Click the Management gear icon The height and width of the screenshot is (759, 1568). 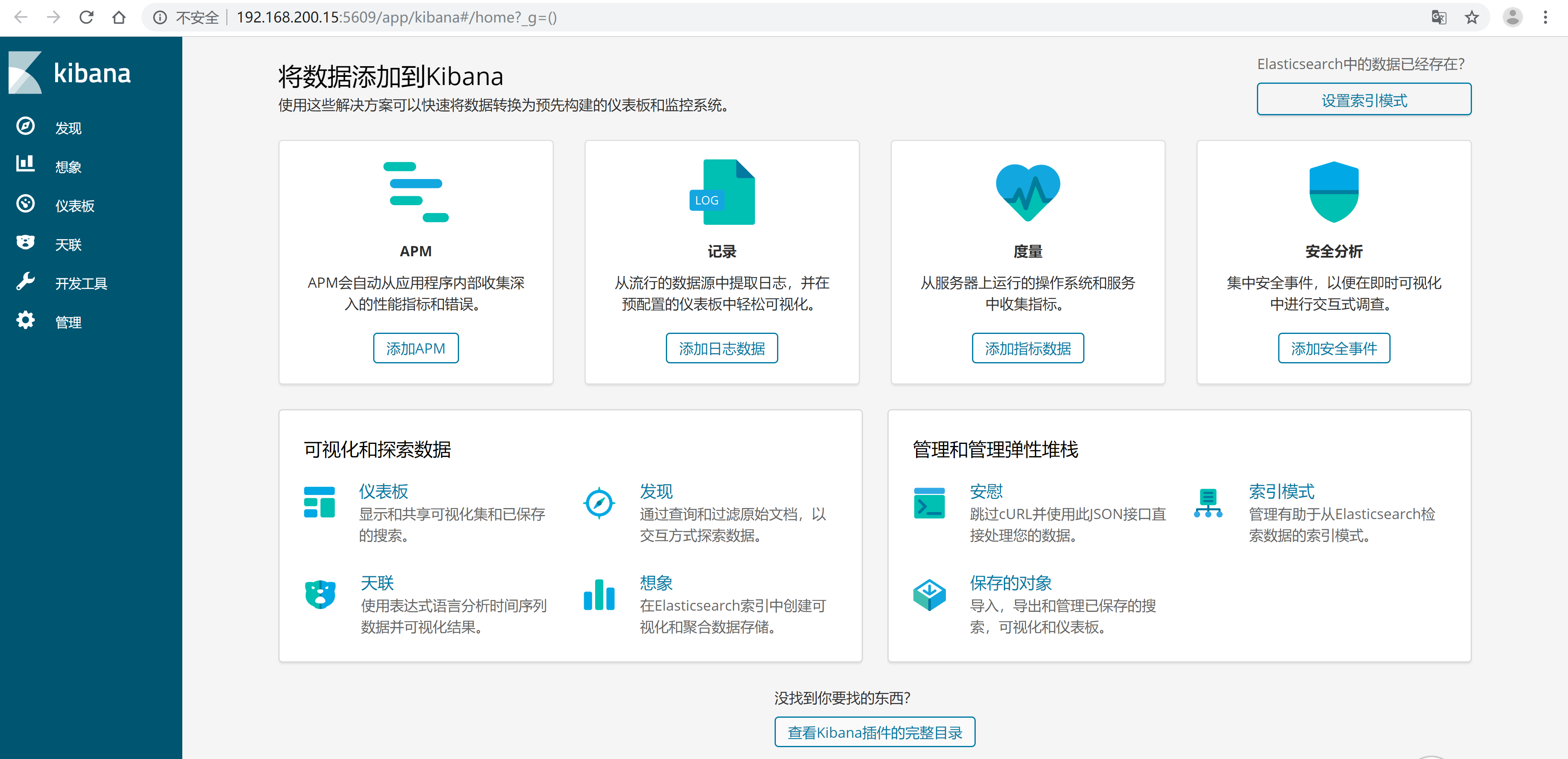pos(25,321)
